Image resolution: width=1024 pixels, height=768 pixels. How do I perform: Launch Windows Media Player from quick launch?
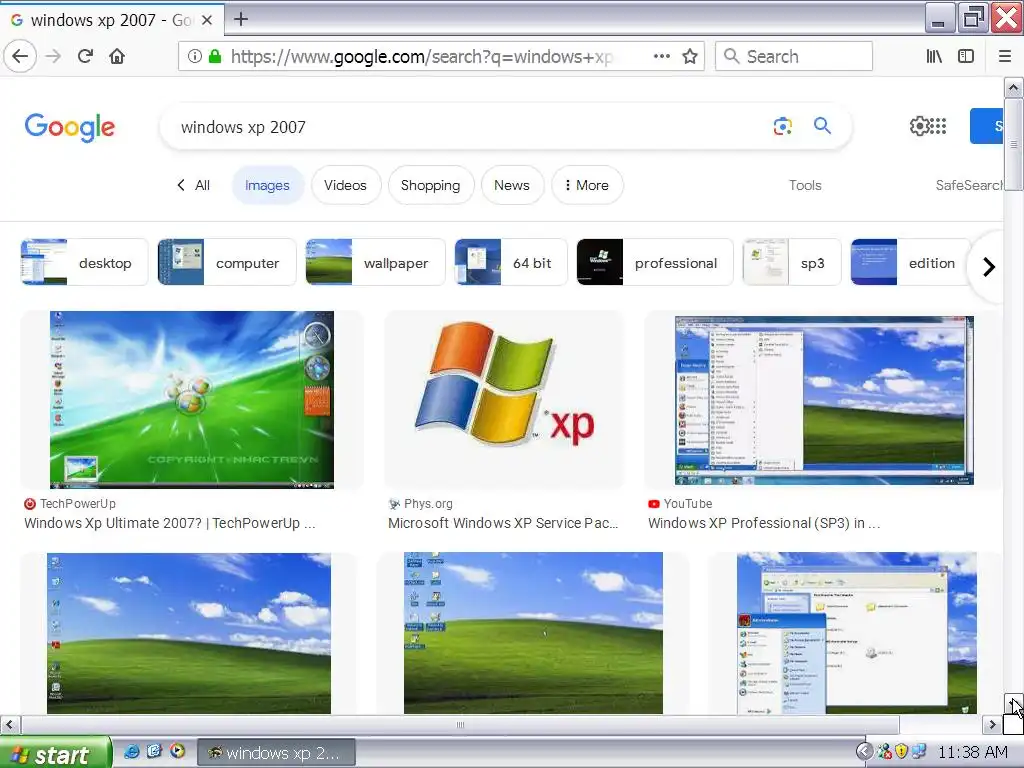click(177, 752)
